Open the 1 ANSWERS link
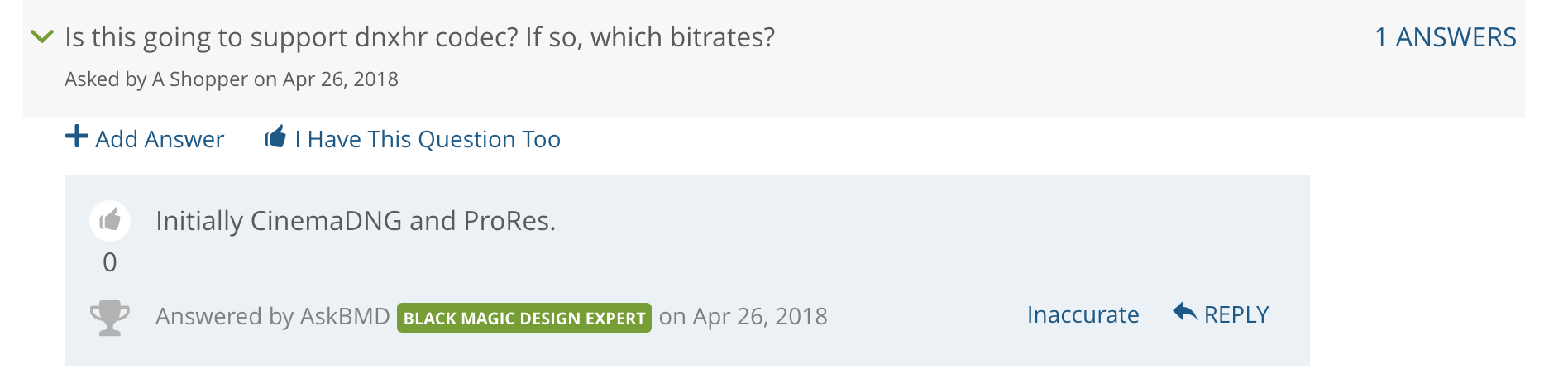This screenshot has width=1568, height=379. click(1445, 37)
